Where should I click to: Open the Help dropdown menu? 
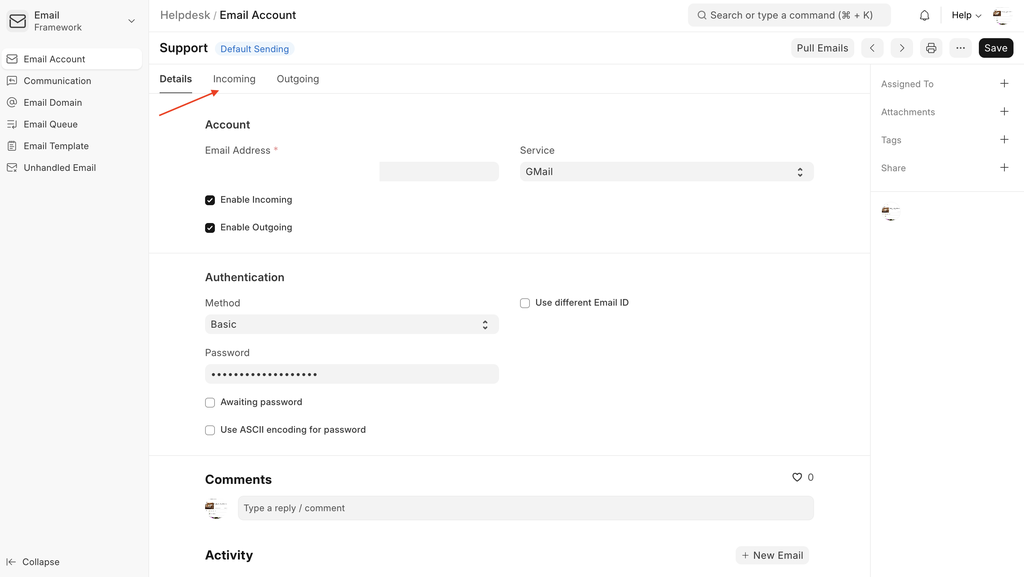[x=966, y=15]
